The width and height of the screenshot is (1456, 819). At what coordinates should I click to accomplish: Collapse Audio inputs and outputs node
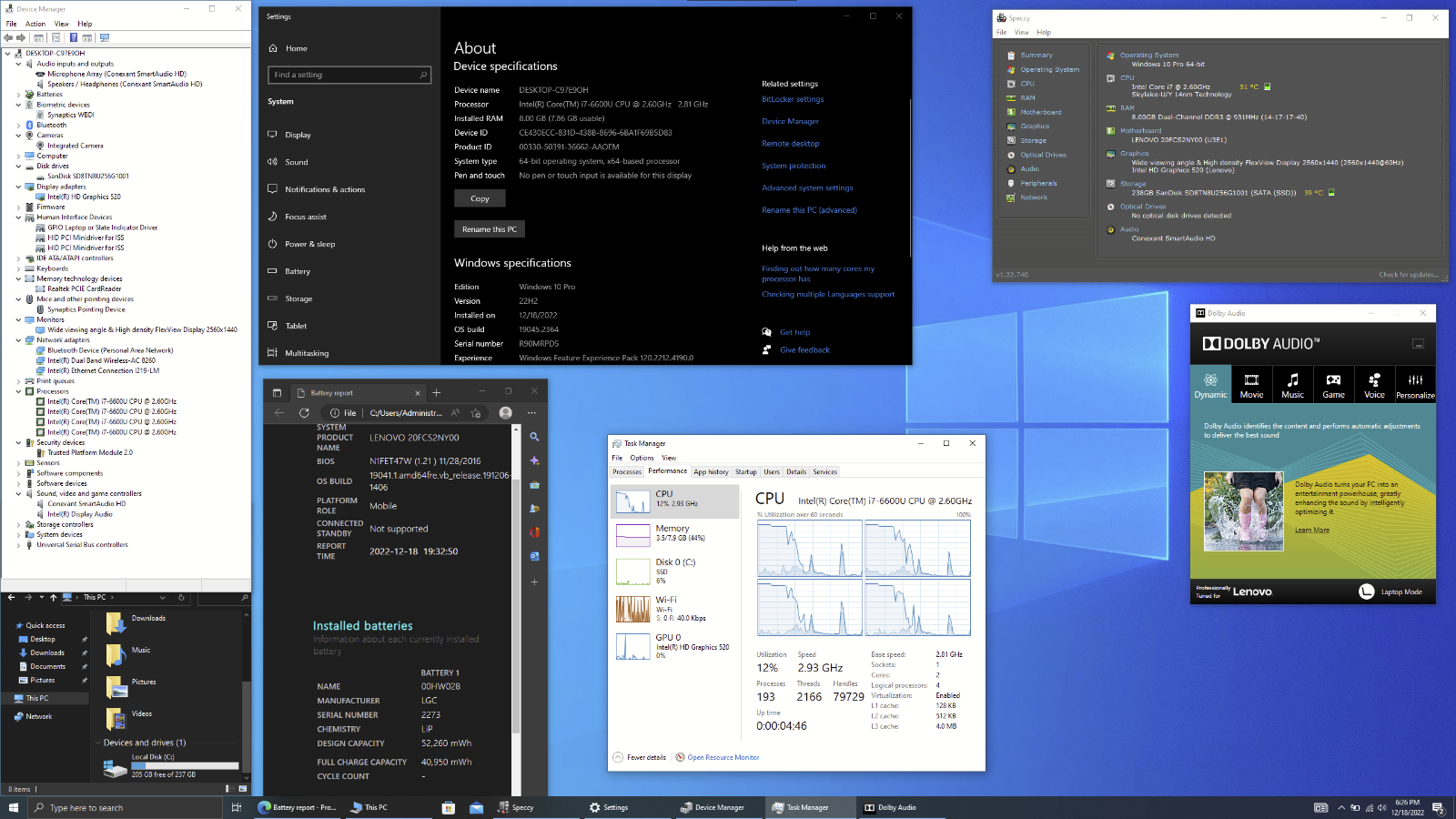(x=18, y=64)
